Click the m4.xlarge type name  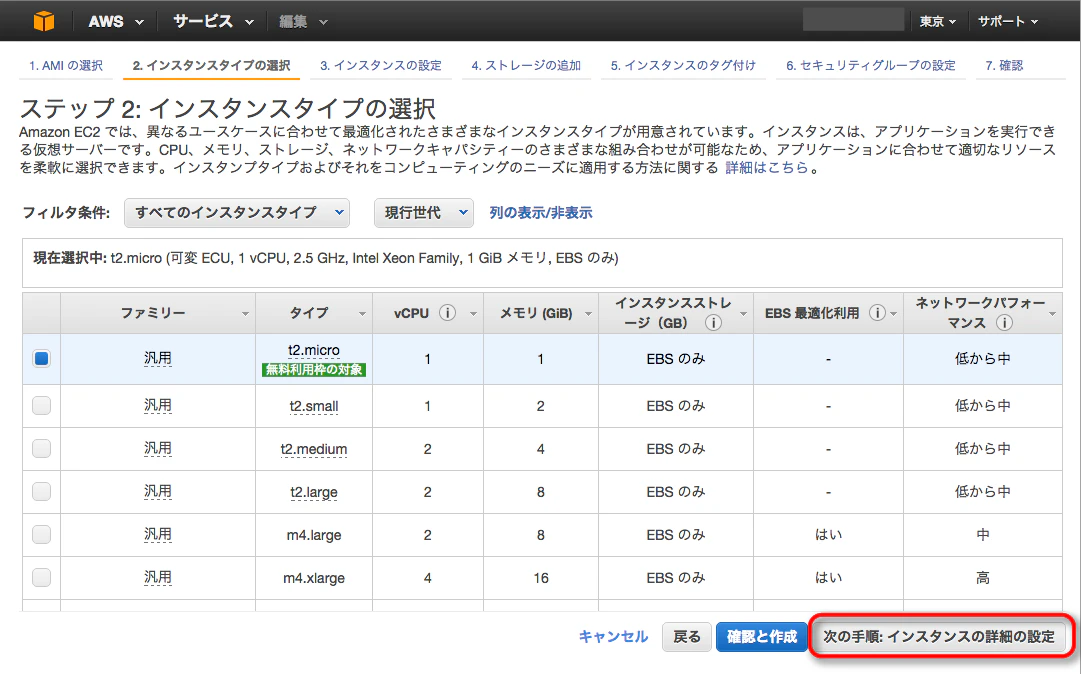tap(314, 578)
